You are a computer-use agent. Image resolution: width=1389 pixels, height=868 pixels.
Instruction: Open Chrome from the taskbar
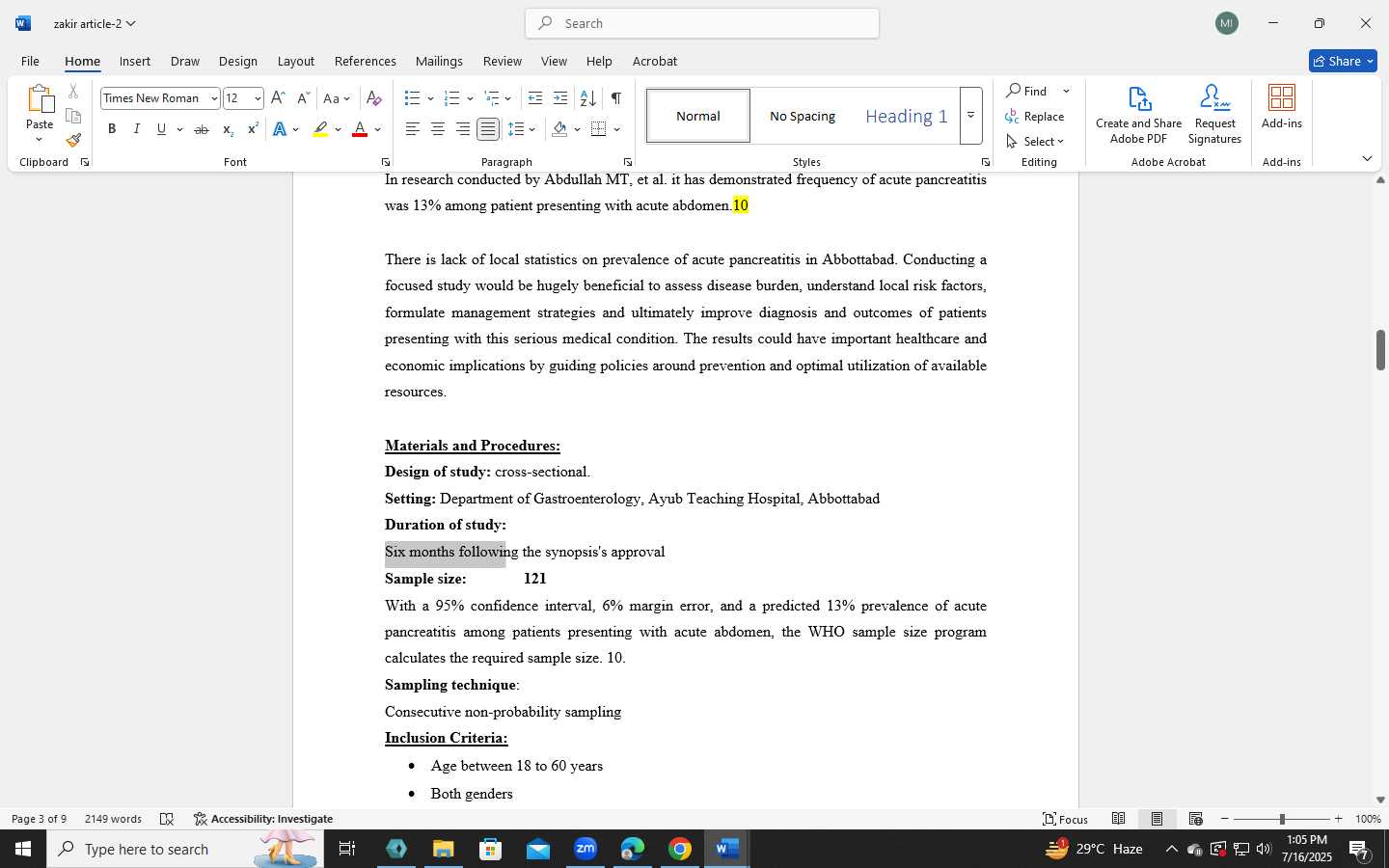[x=680, y=849]
